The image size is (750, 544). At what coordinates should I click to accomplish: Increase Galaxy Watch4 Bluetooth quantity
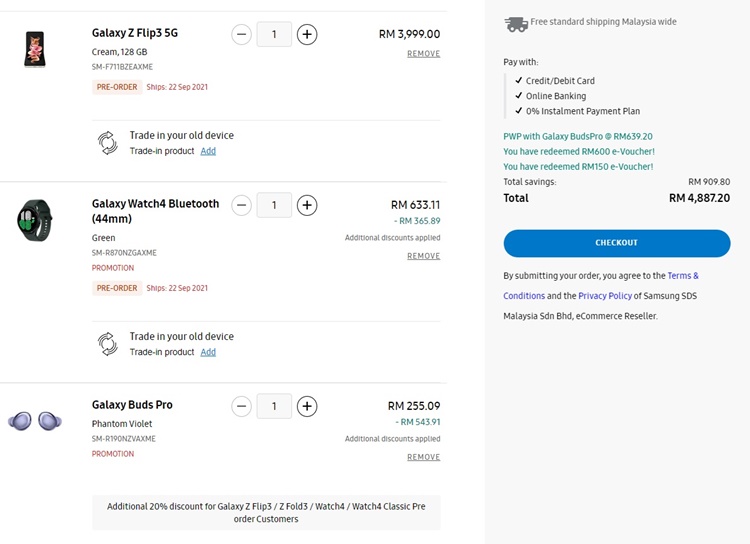pyautogui.click(x=307, y=205)
